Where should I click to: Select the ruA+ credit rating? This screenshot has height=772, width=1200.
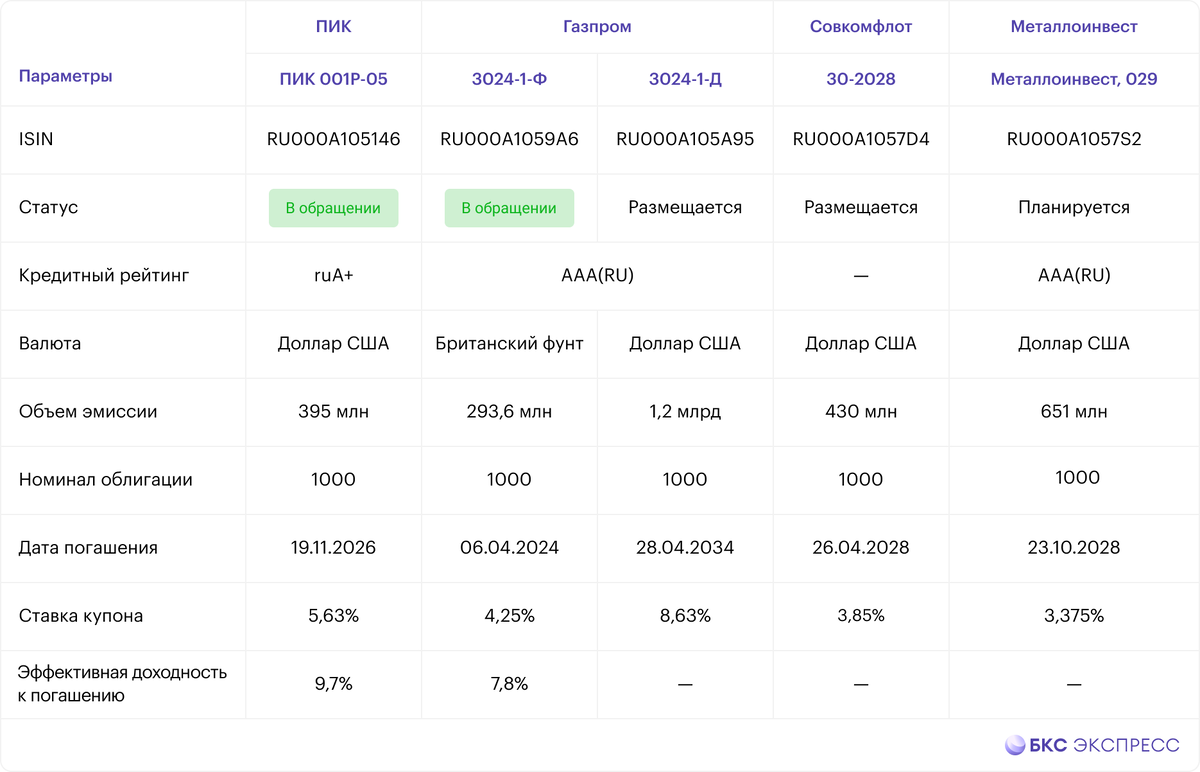[333, 276]
